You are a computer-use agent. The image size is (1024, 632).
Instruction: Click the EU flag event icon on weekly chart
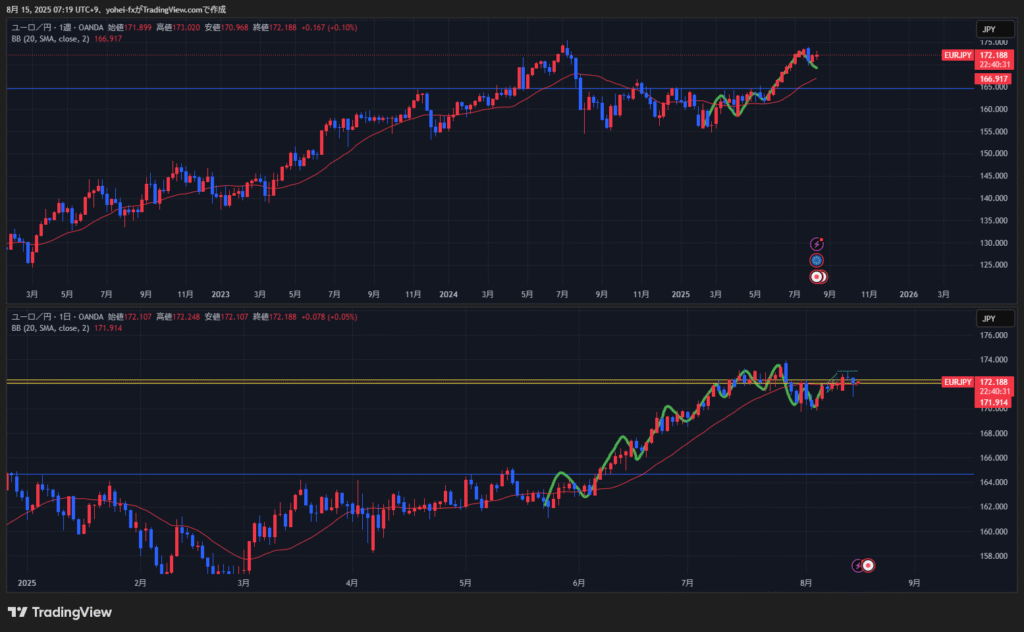coord(817,260)
